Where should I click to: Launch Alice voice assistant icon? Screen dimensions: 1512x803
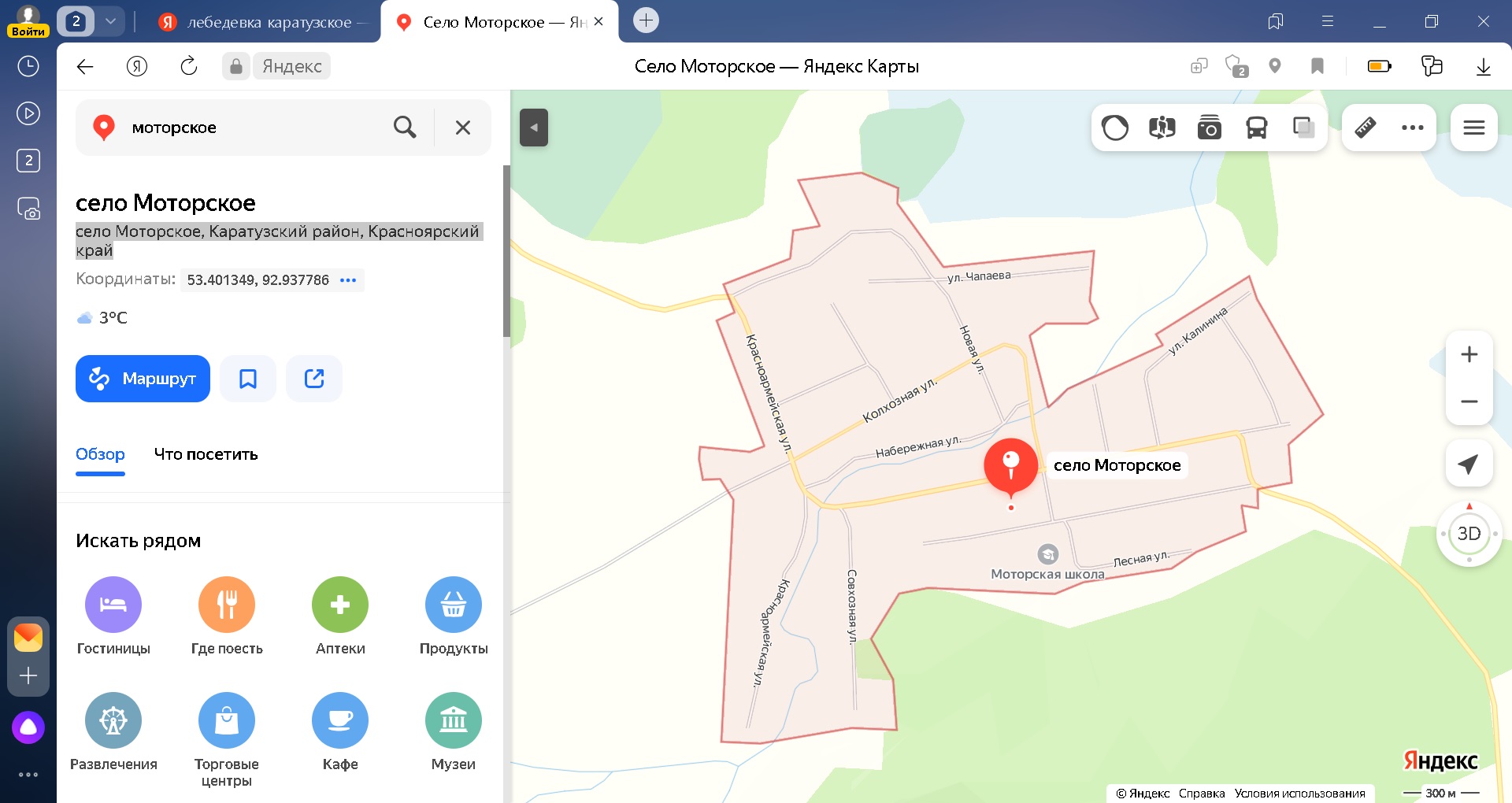click(x=28, y=727)
